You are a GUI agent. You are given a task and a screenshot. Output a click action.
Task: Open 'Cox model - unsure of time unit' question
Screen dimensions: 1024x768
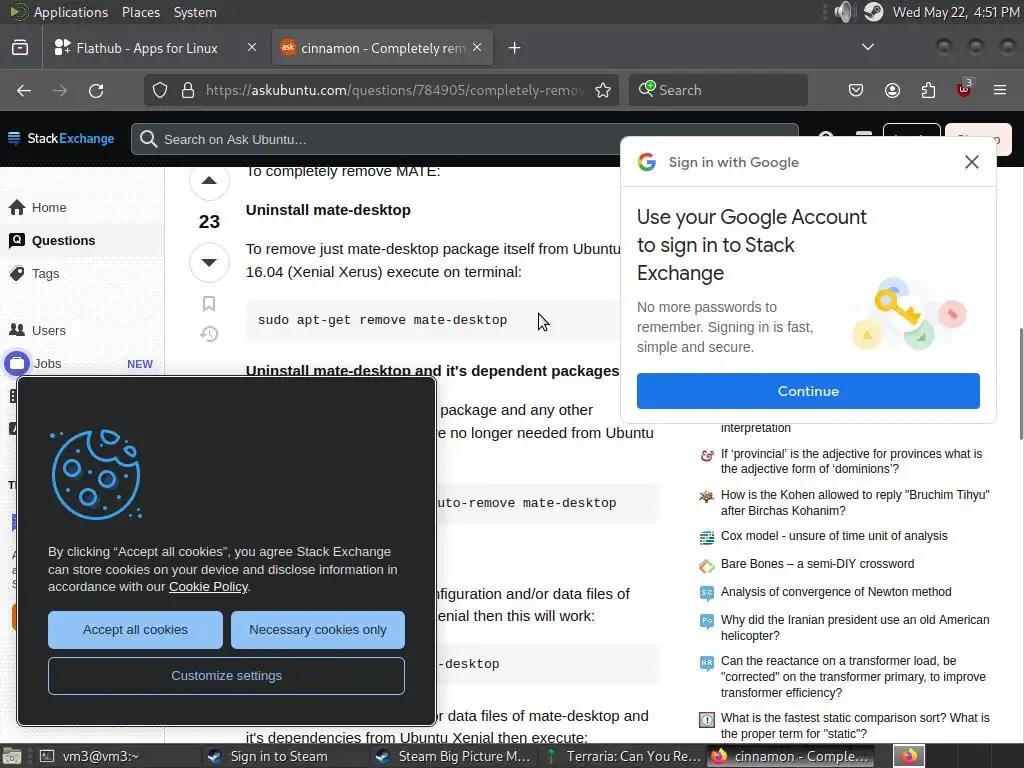(834, 536)
